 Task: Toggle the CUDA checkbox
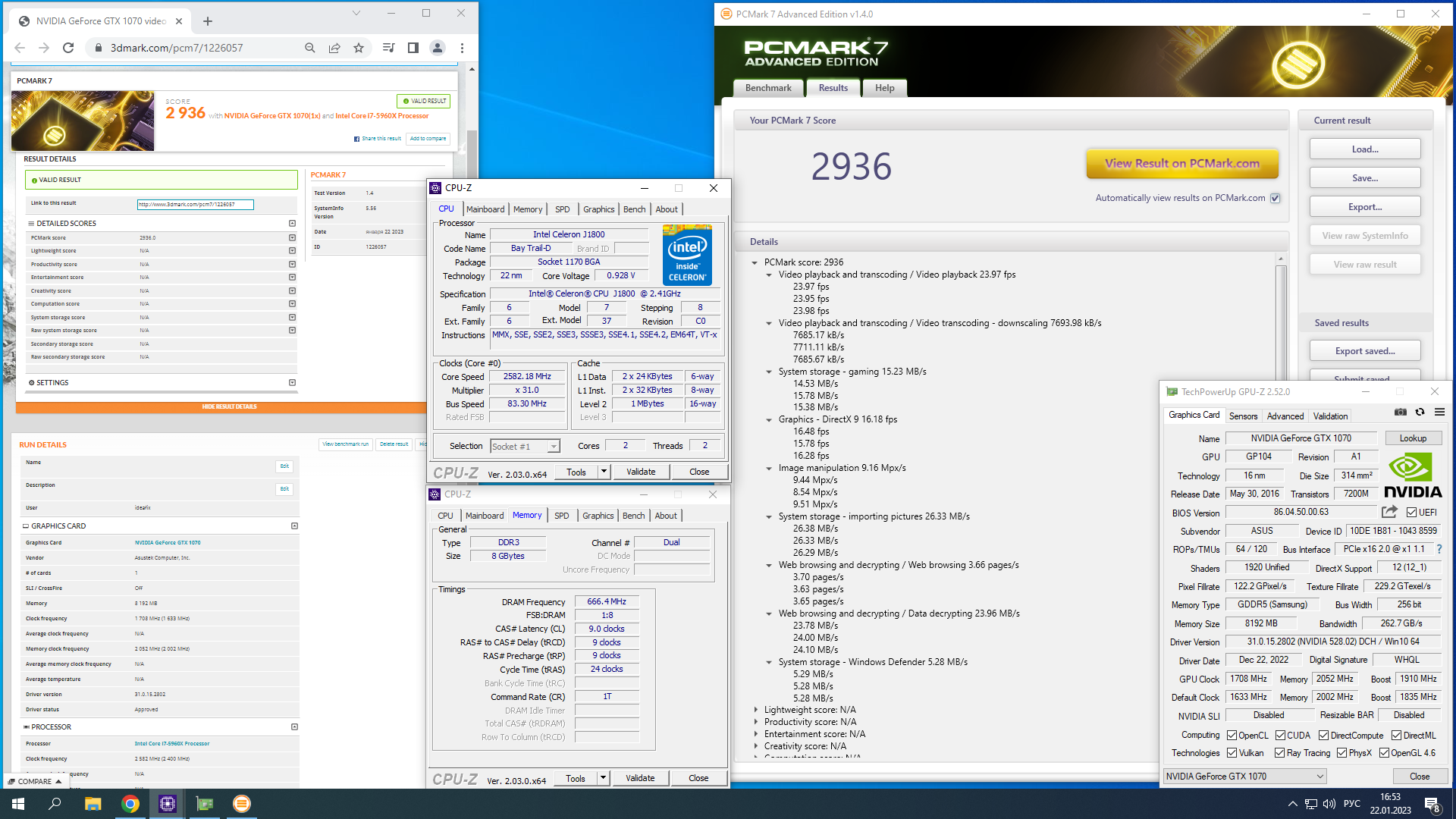[x=1280, y=736]
